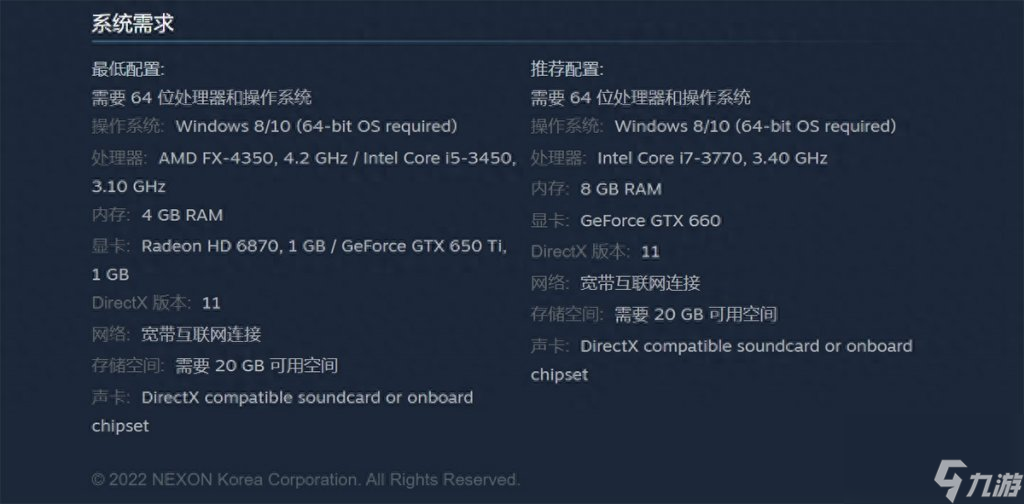The width and height of the screenshot is (1024, 504).
Task: Click the 8 GB RAM memory entry
Action: point(621,189)
